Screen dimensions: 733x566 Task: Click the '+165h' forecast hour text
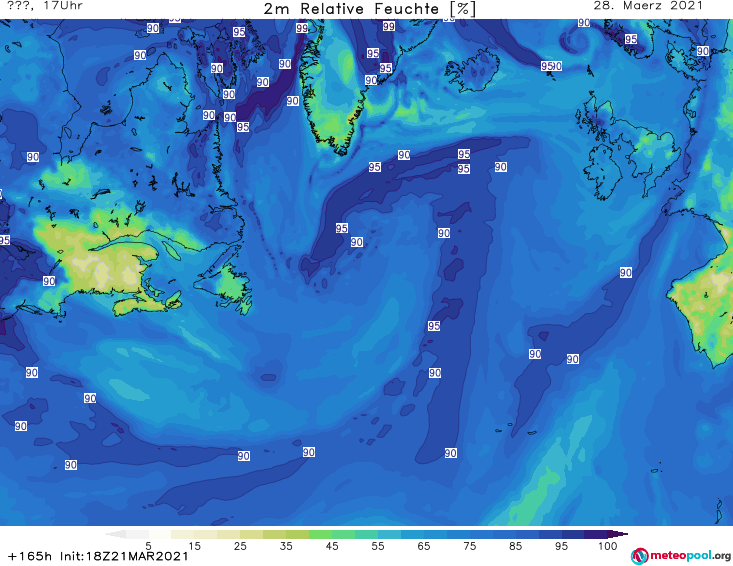click(29, 556)
